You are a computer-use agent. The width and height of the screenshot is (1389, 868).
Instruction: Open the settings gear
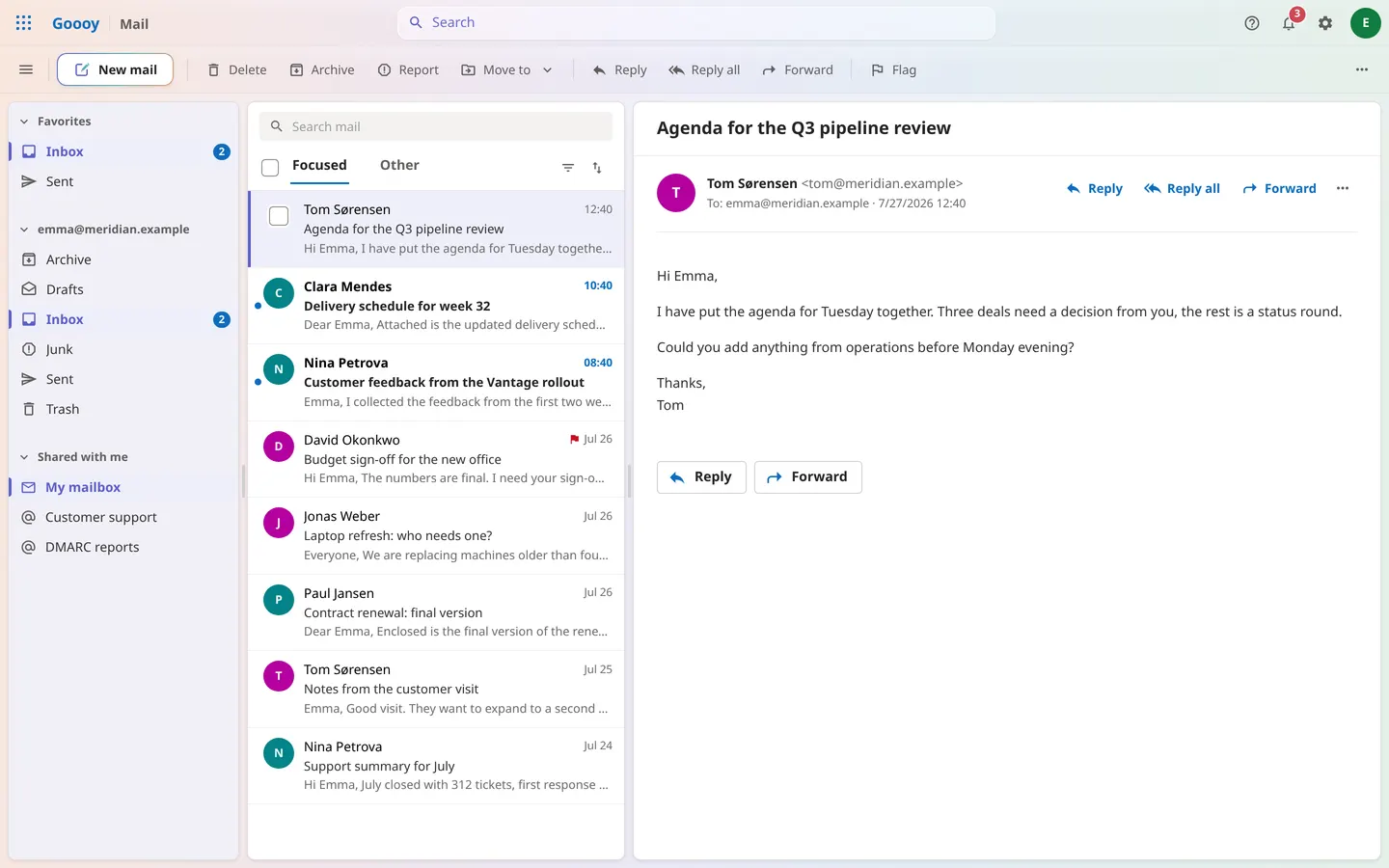tap(1325, 23)
